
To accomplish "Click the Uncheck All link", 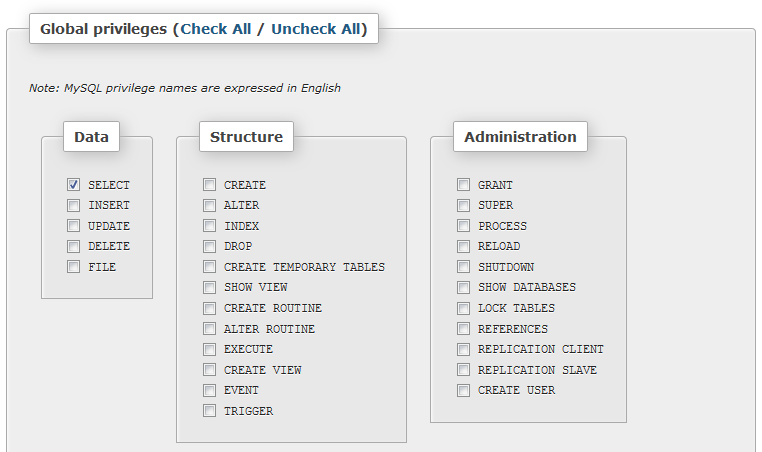I will pos(316,29).
